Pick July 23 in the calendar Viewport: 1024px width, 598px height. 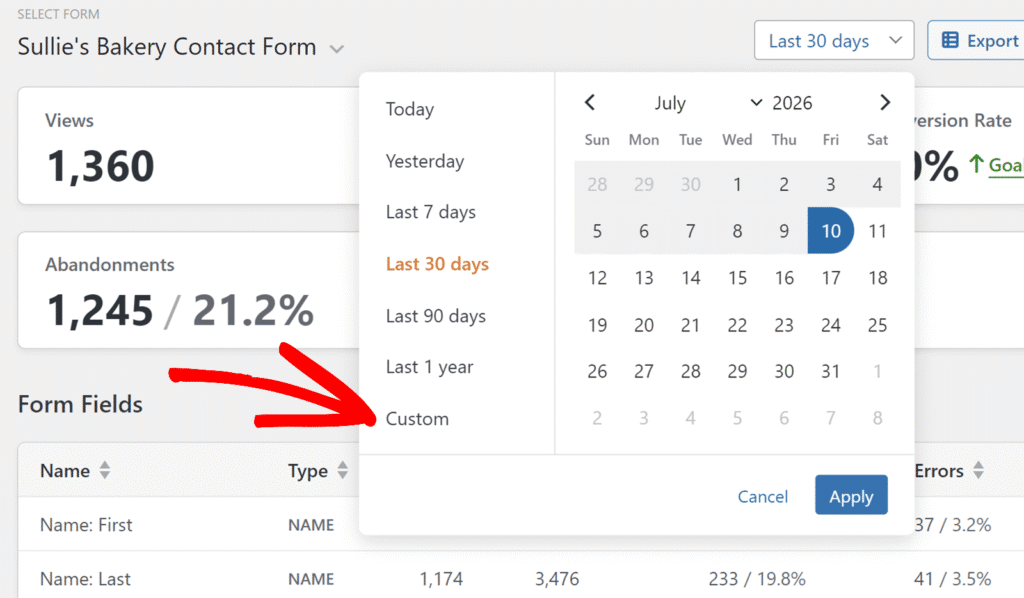click(784, 325)
